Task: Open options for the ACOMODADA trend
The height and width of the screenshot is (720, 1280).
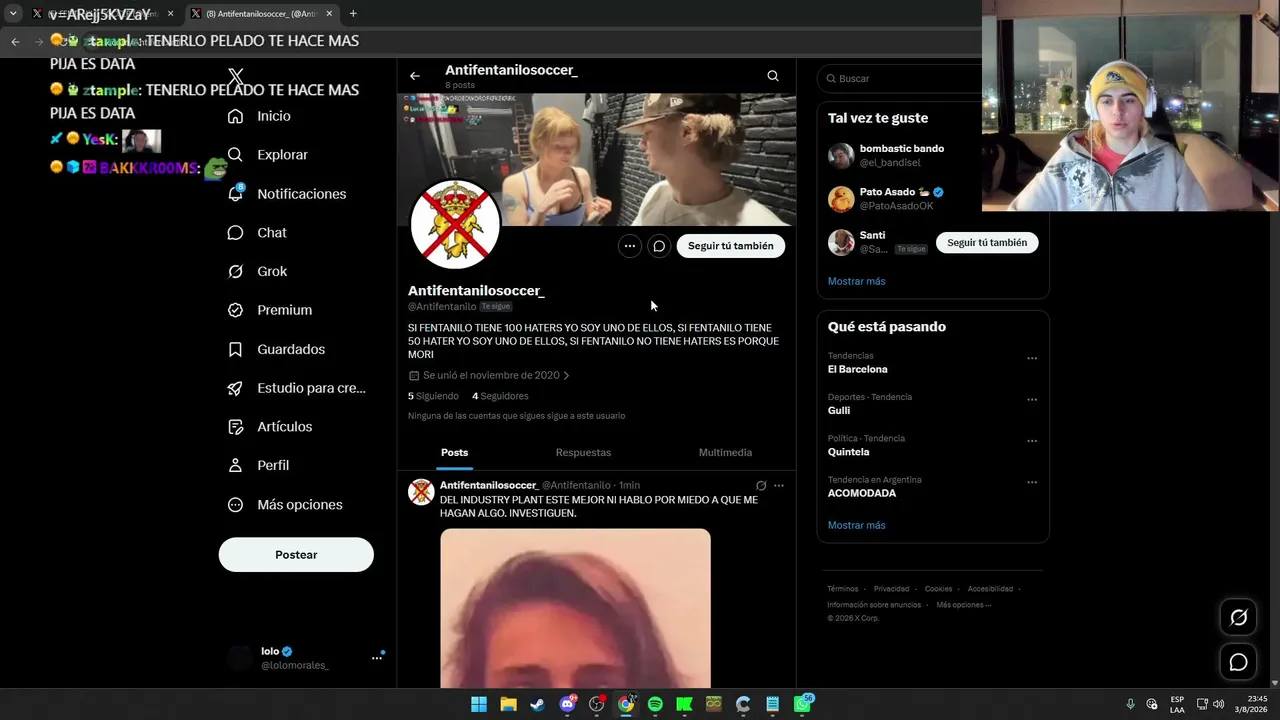Action: pyautogui.click(x=1032, y=483)
